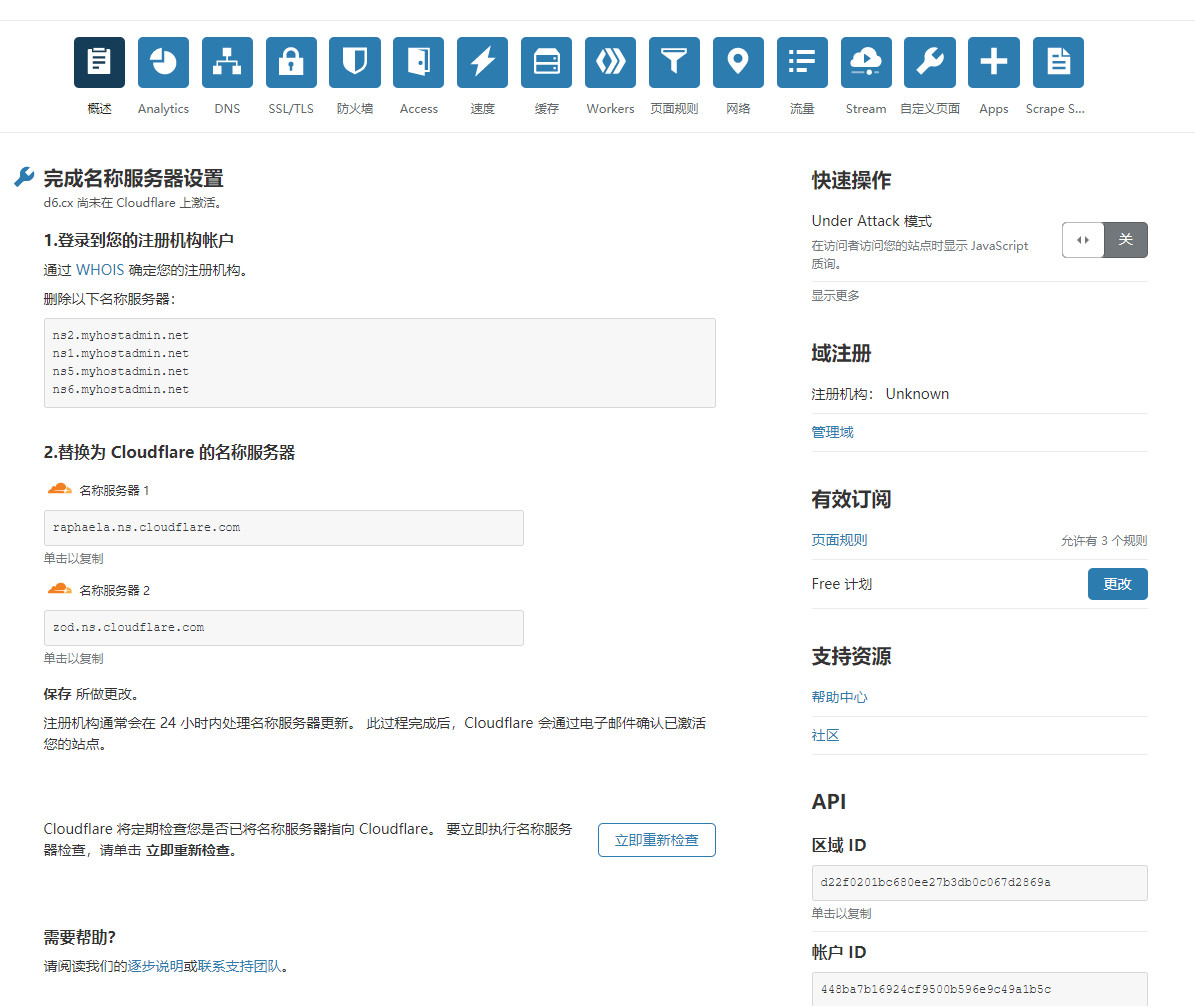Open the 缓存 drive icon
This screenshot has width=1195, height=1006.
(x=546, y=62)
